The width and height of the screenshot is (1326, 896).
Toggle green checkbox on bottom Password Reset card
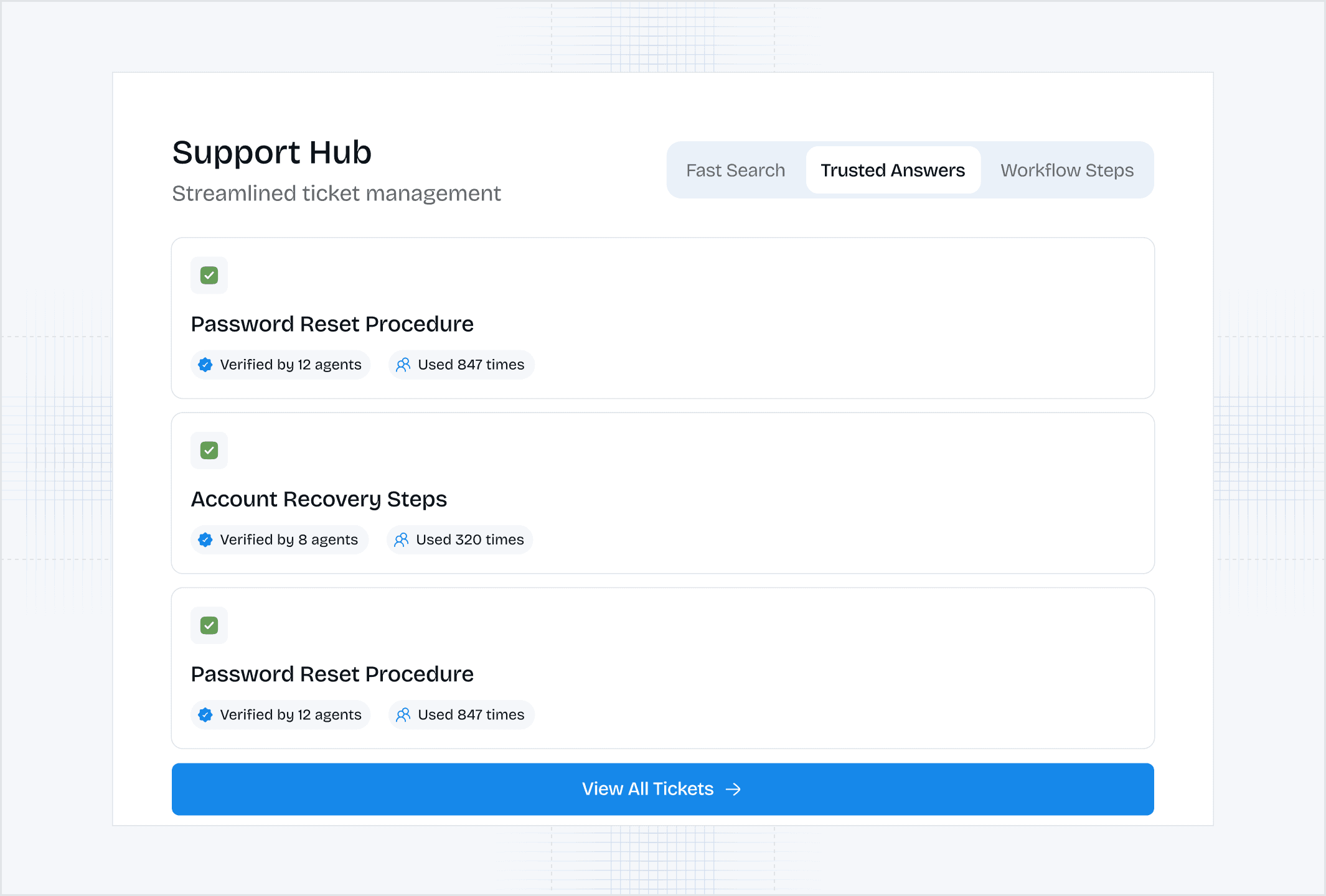coord(209,625)
